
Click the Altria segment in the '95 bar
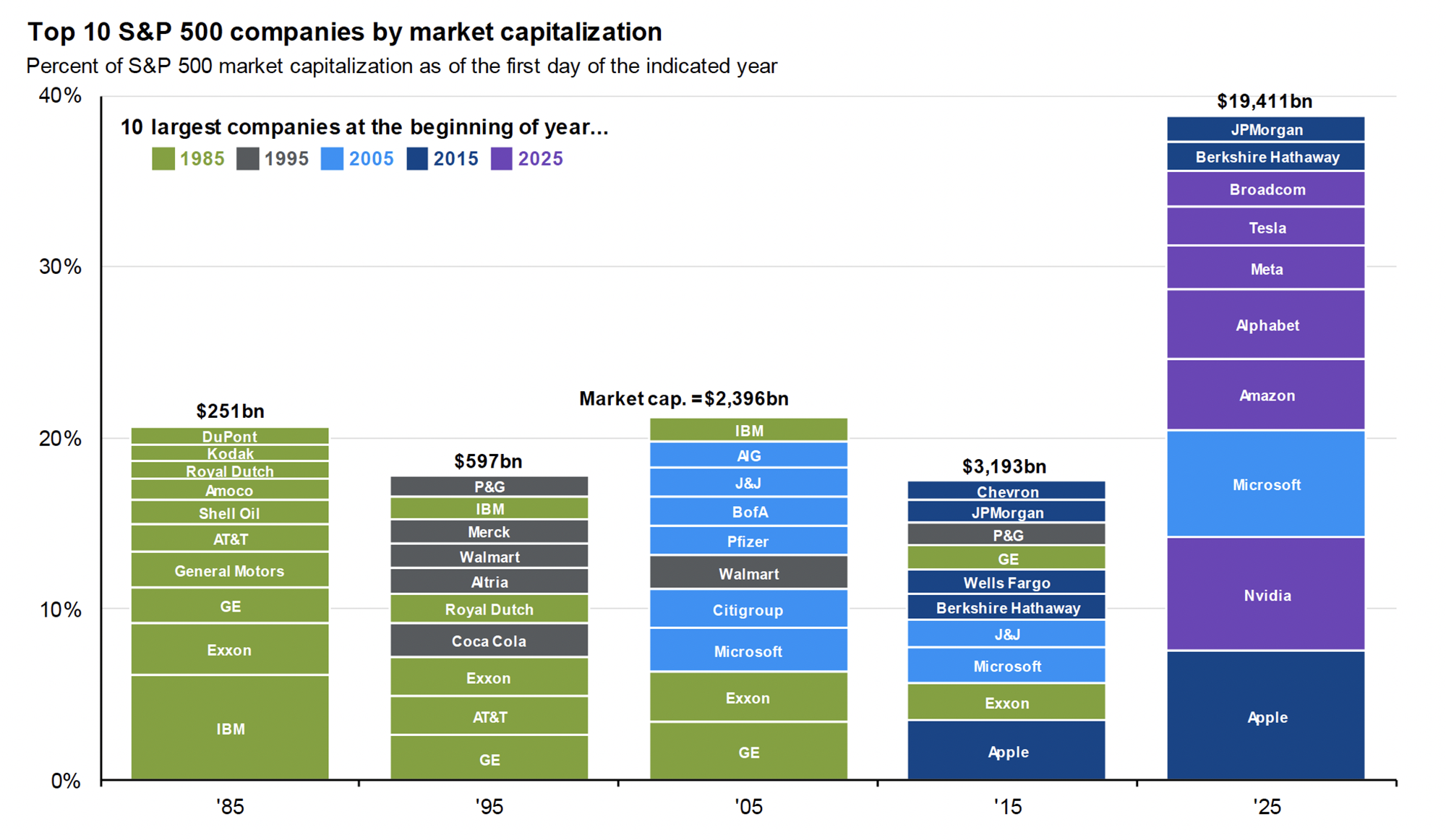(489, 581)
